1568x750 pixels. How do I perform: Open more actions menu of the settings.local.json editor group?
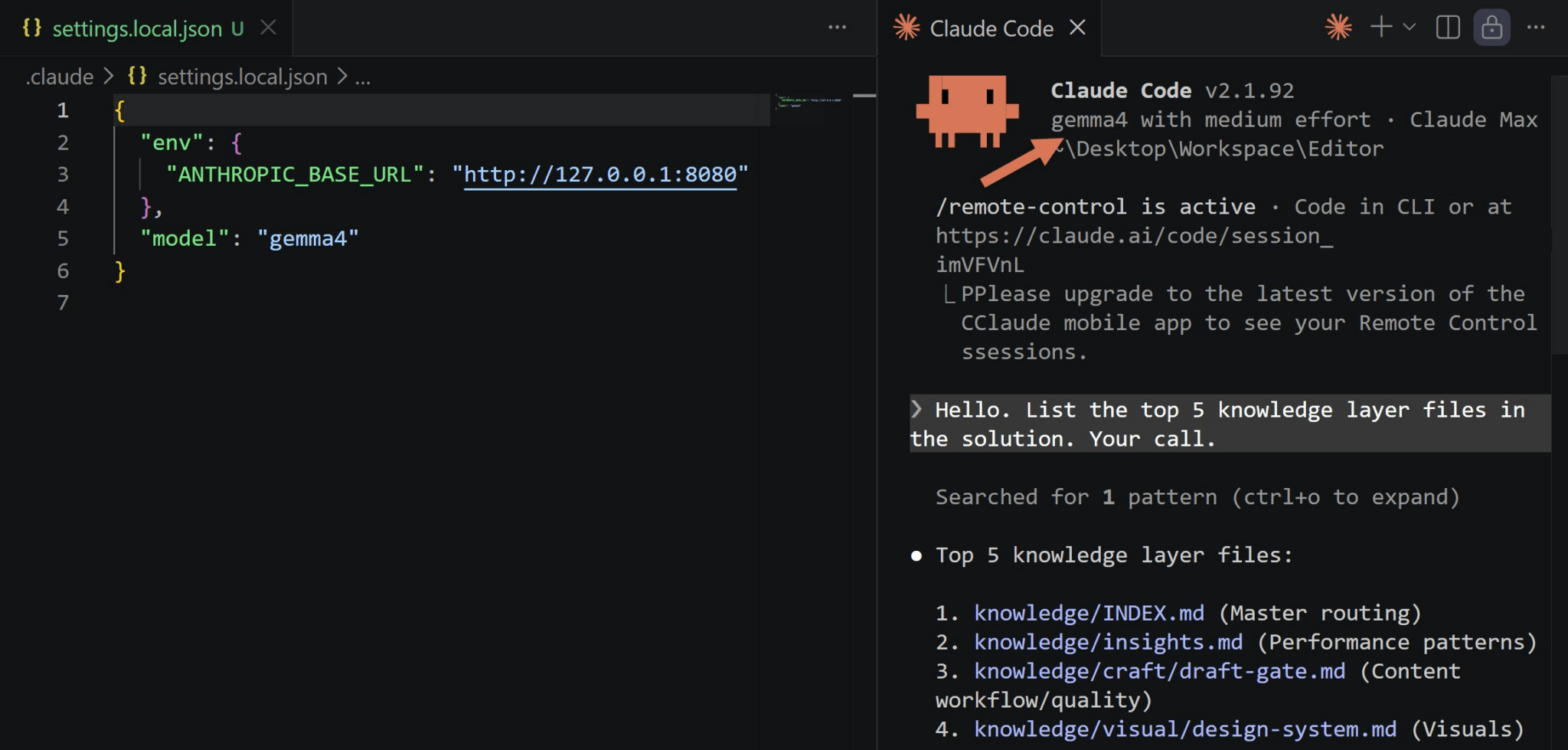838,28
